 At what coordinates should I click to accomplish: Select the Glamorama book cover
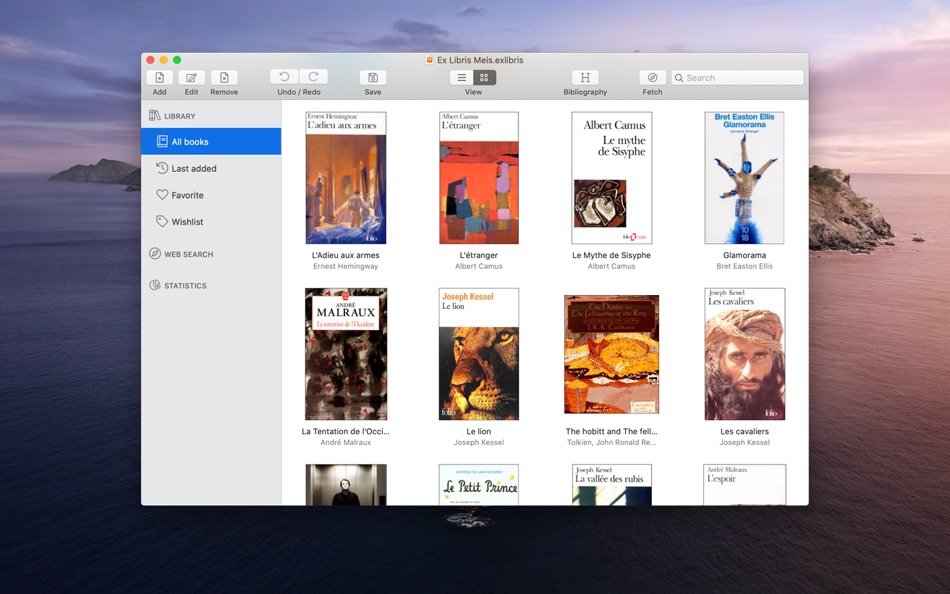pyautogui.click(x=744, y=178)
